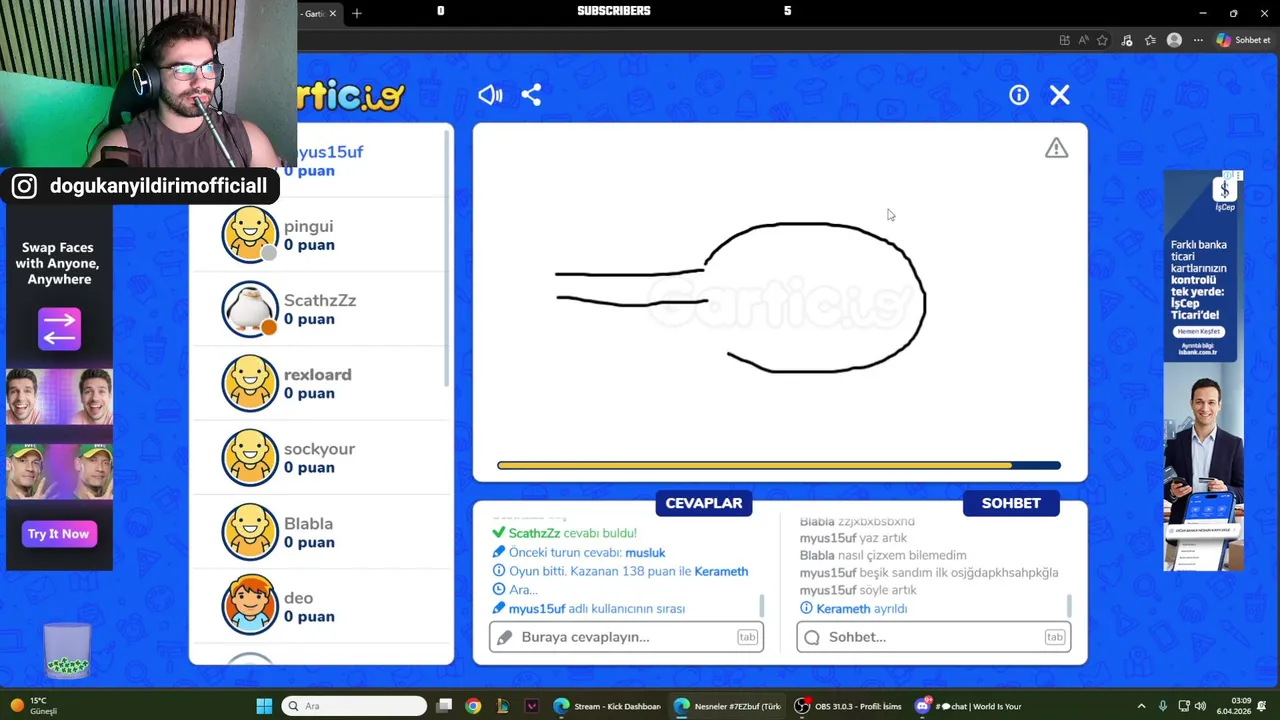Open the favorites list icon

tap(1150, 40)
